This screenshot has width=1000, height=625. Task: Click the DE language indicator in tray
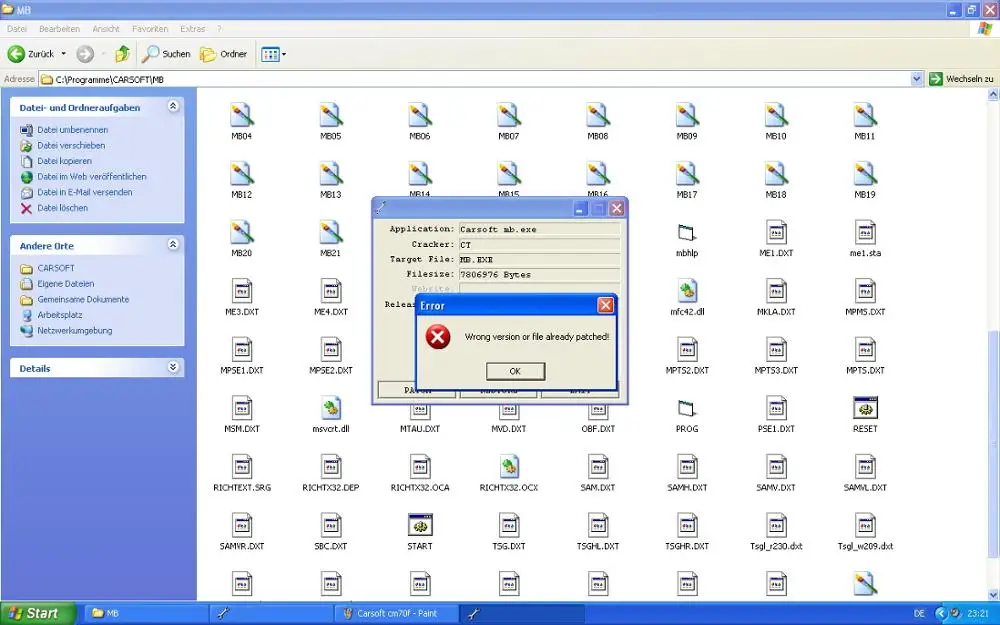point(919,614)
